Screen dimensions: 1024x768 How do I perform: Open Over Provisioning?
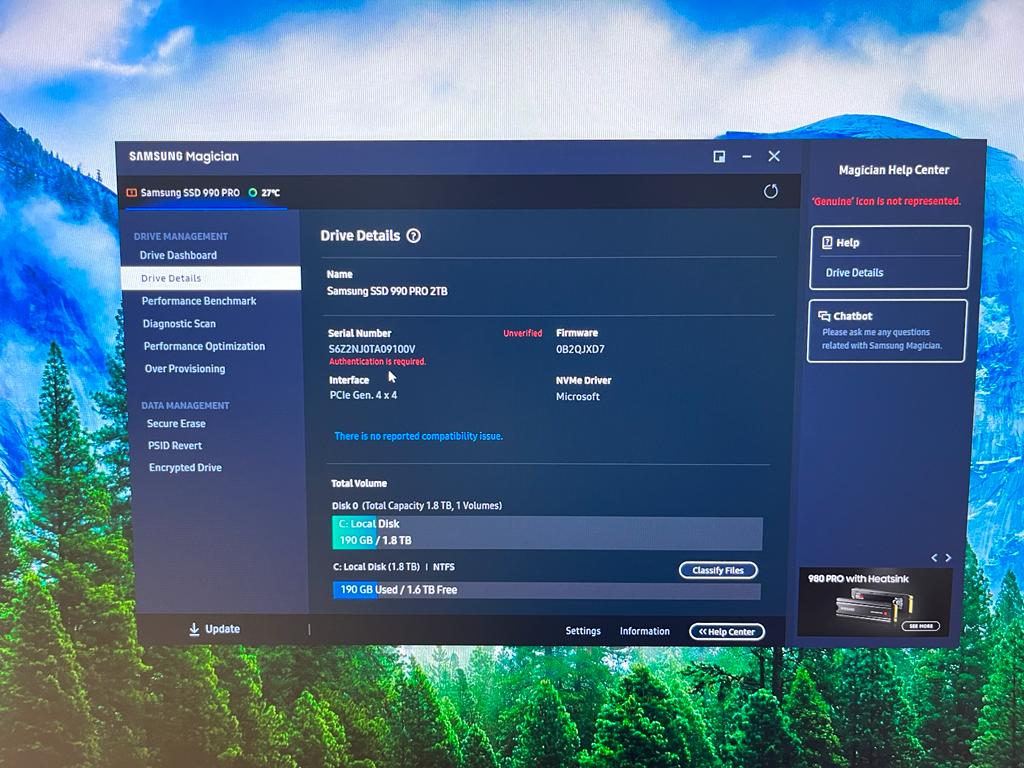[x=185, y=369]
